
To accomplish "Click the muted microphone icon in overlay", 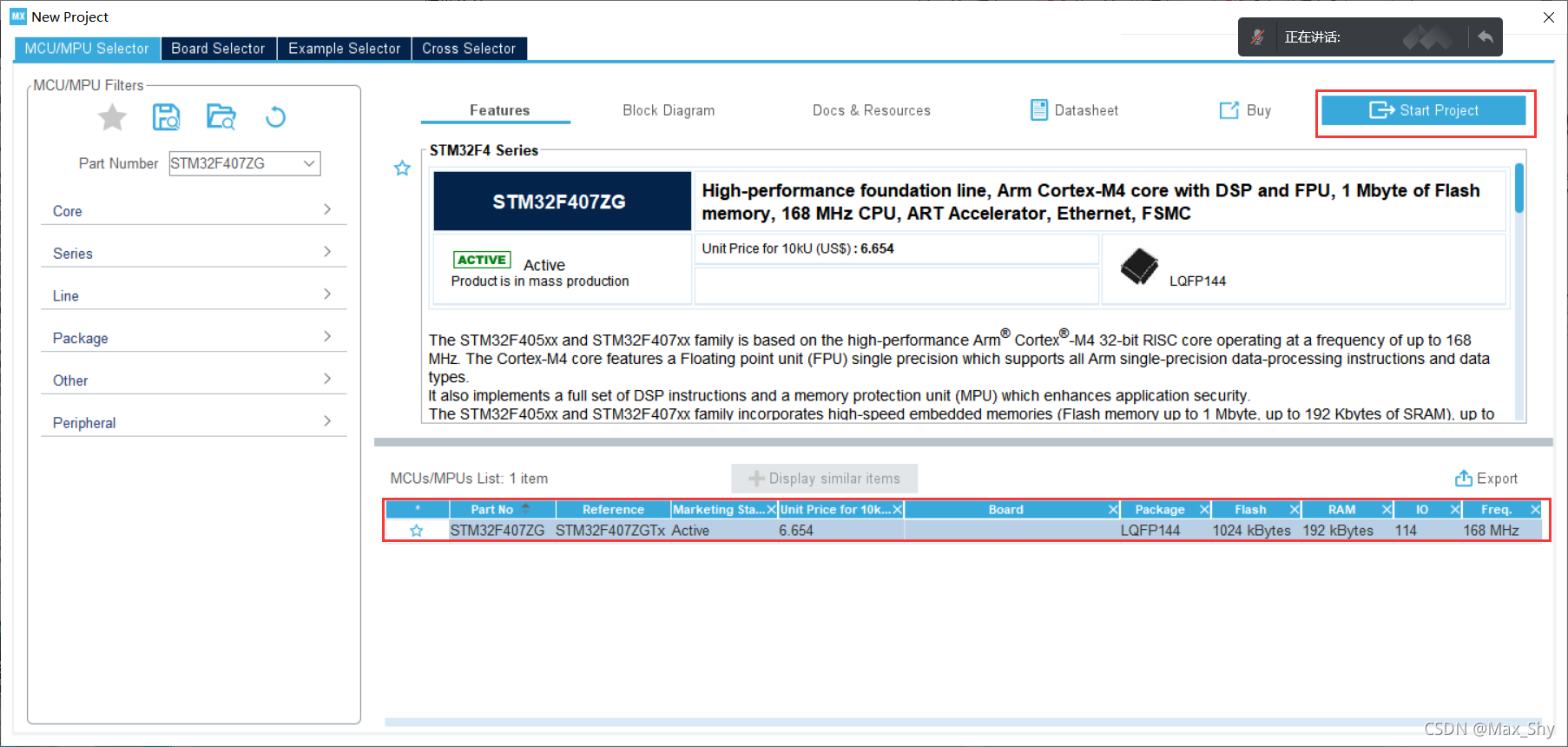I will click(1257, 37).
